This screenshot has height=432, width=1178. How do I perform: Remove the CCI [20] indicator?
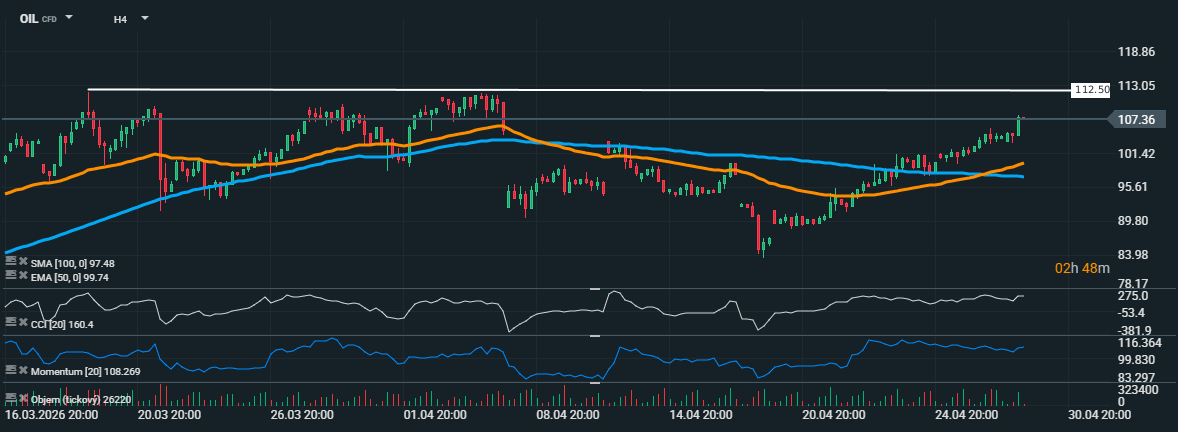[22, 322]
